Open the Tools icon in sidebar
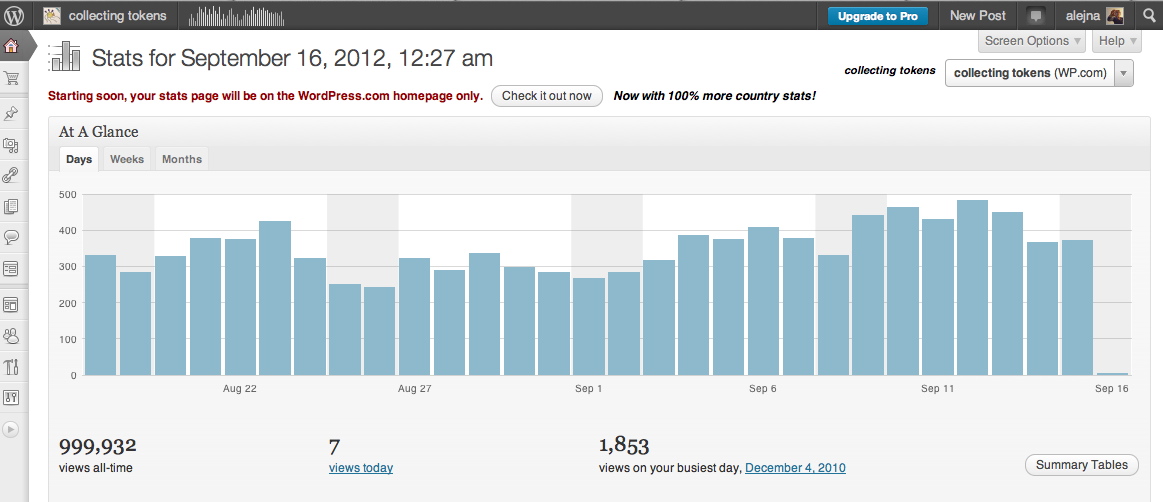 tap(12, 367)
